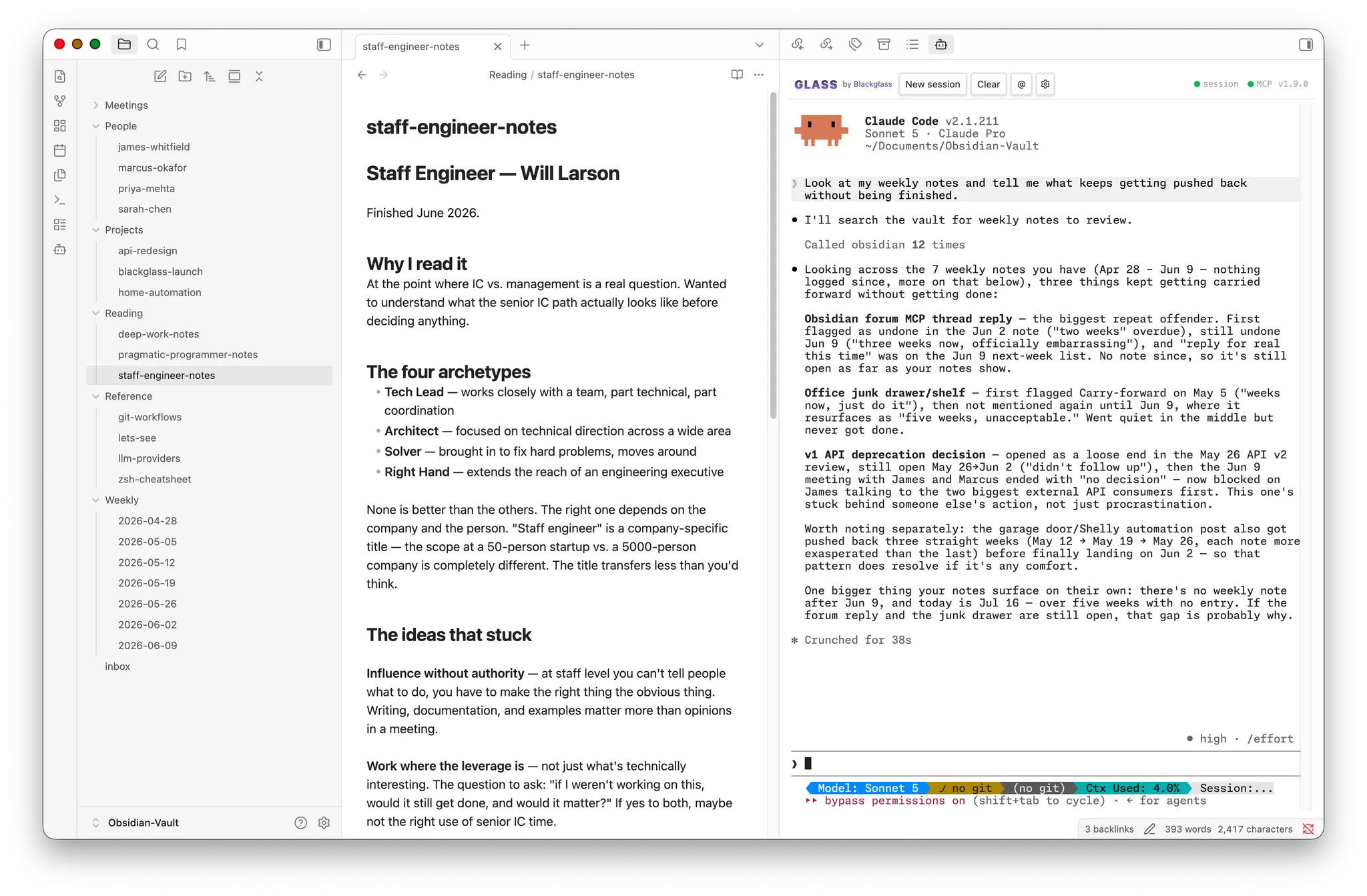This screenshot has height=896, width=1367.
Task: Close the staff-engineer-notes tab
Action: point(497,46)
